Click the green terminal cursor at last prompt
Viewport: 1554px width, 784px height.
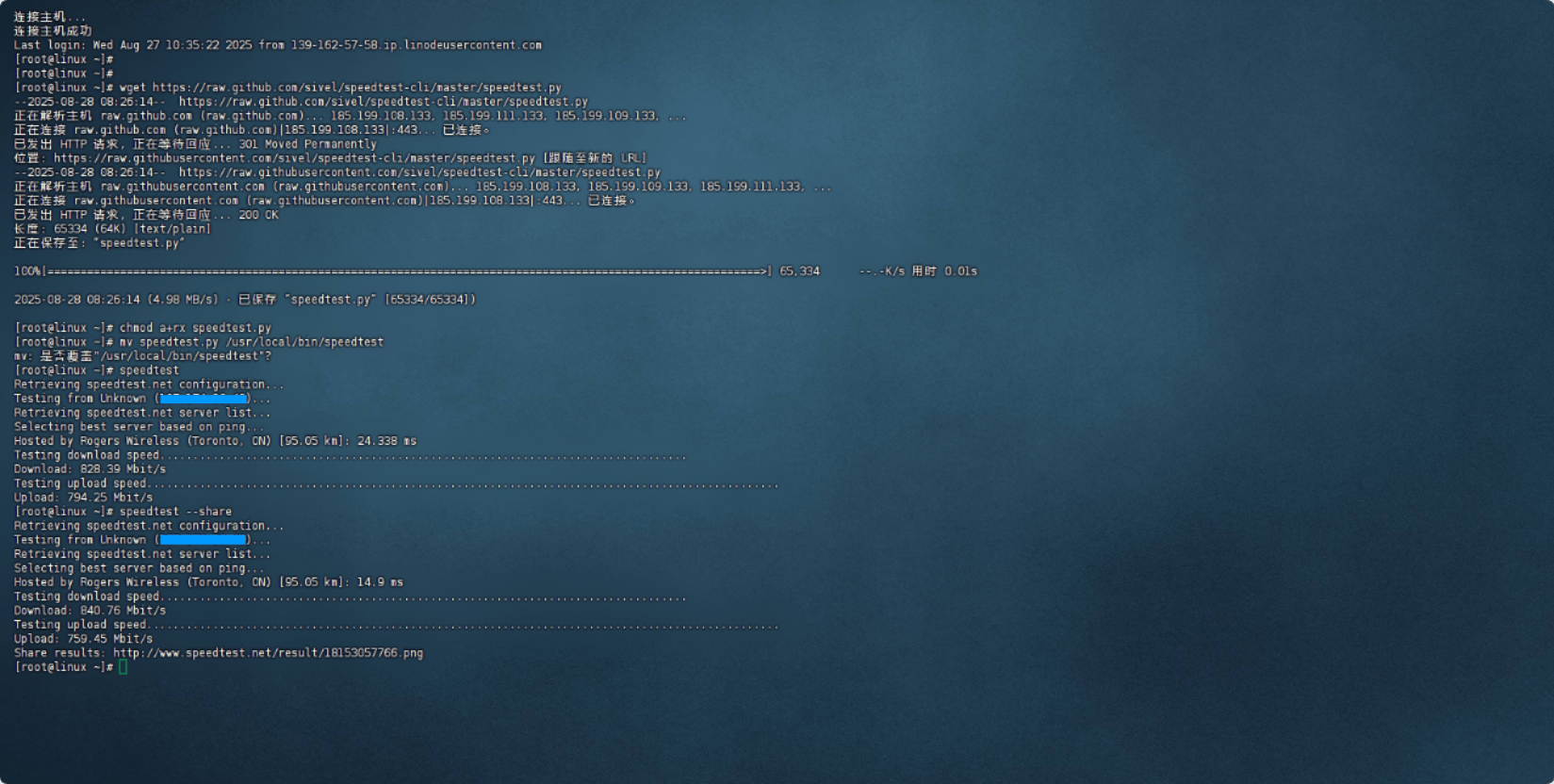coord(123,667)
